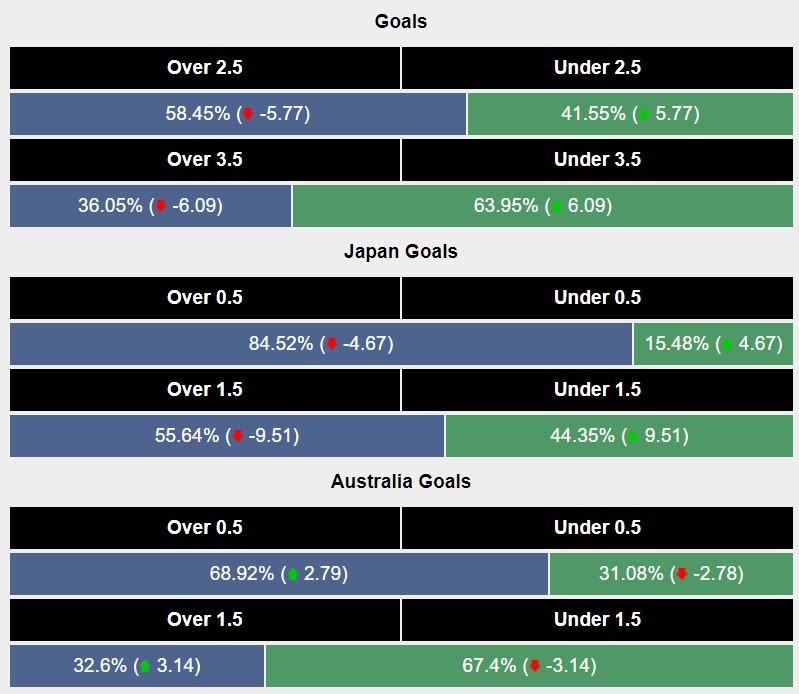Click green up arrow beside 68.92% Australia value
The width and height of the screenshot is (799, 694).
coord(293,574)
